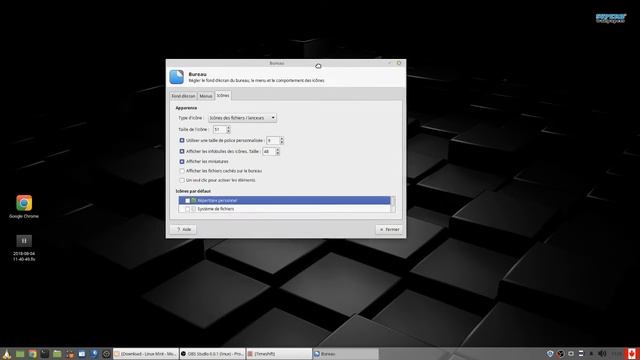The image size is (640, 360).
Task: Switch to the Fond d'écran tab
Action: click(183, 96)
